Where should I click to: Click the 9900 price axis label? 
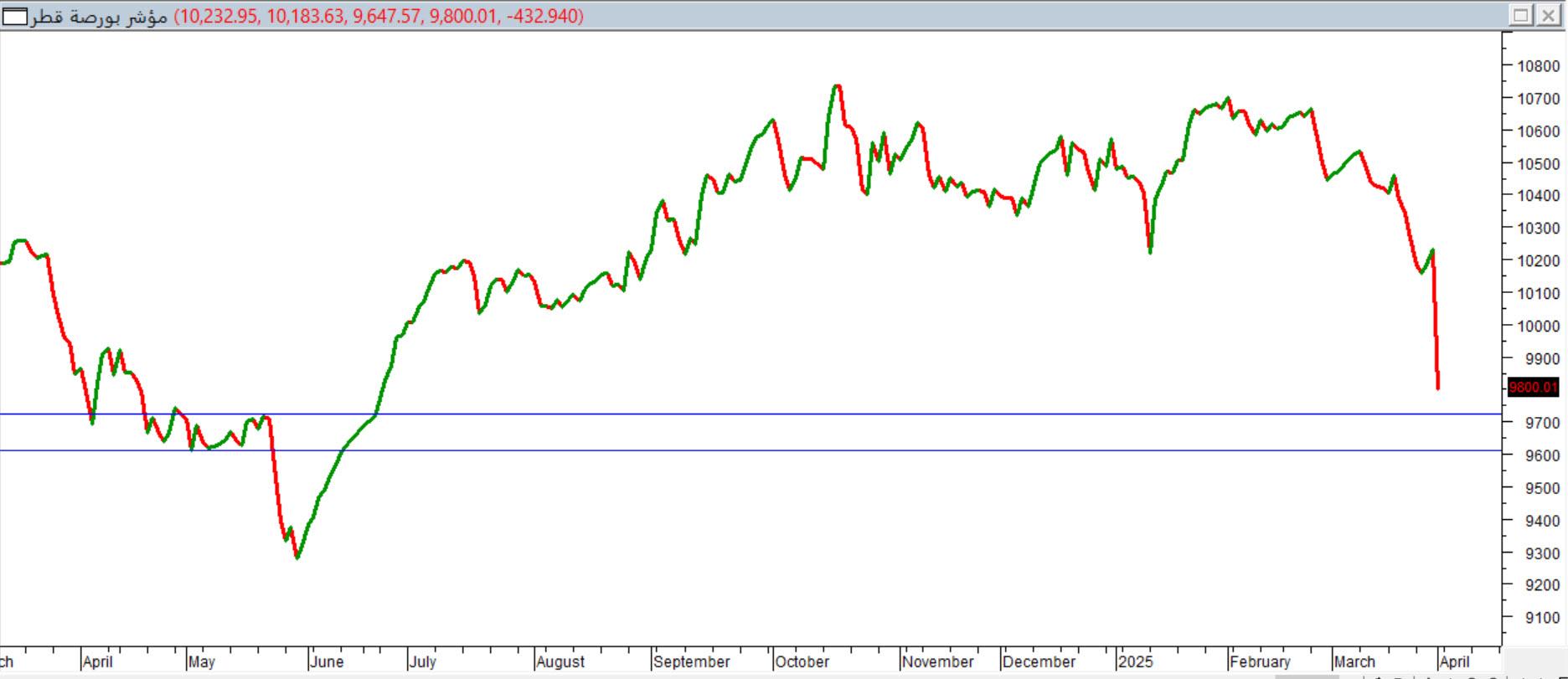[x=1542, y=359]
